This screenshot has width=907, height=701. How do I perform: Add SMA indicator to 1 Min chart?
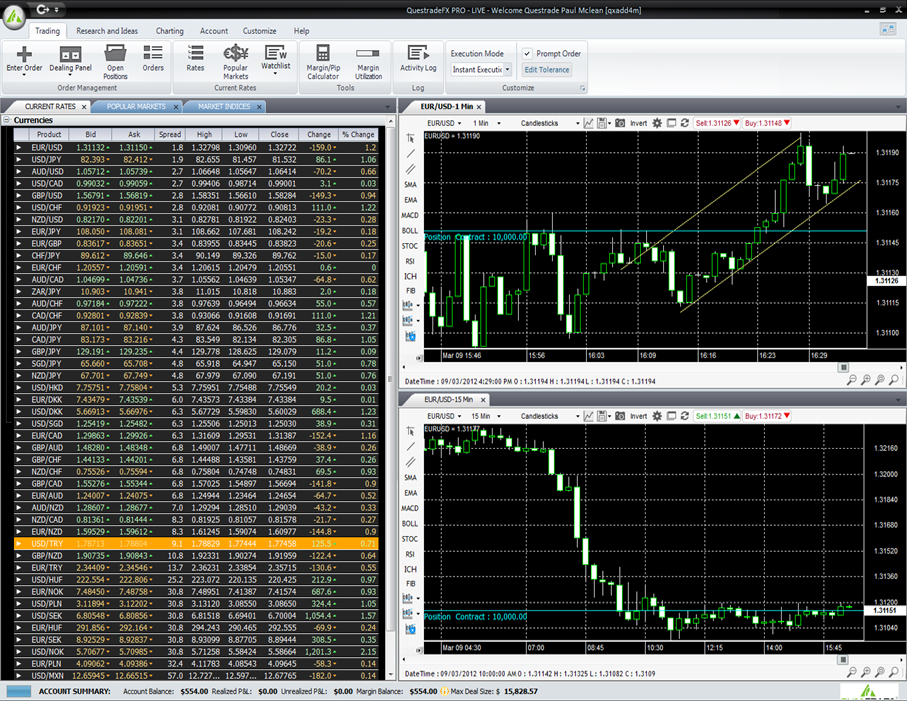click(410, 185)
